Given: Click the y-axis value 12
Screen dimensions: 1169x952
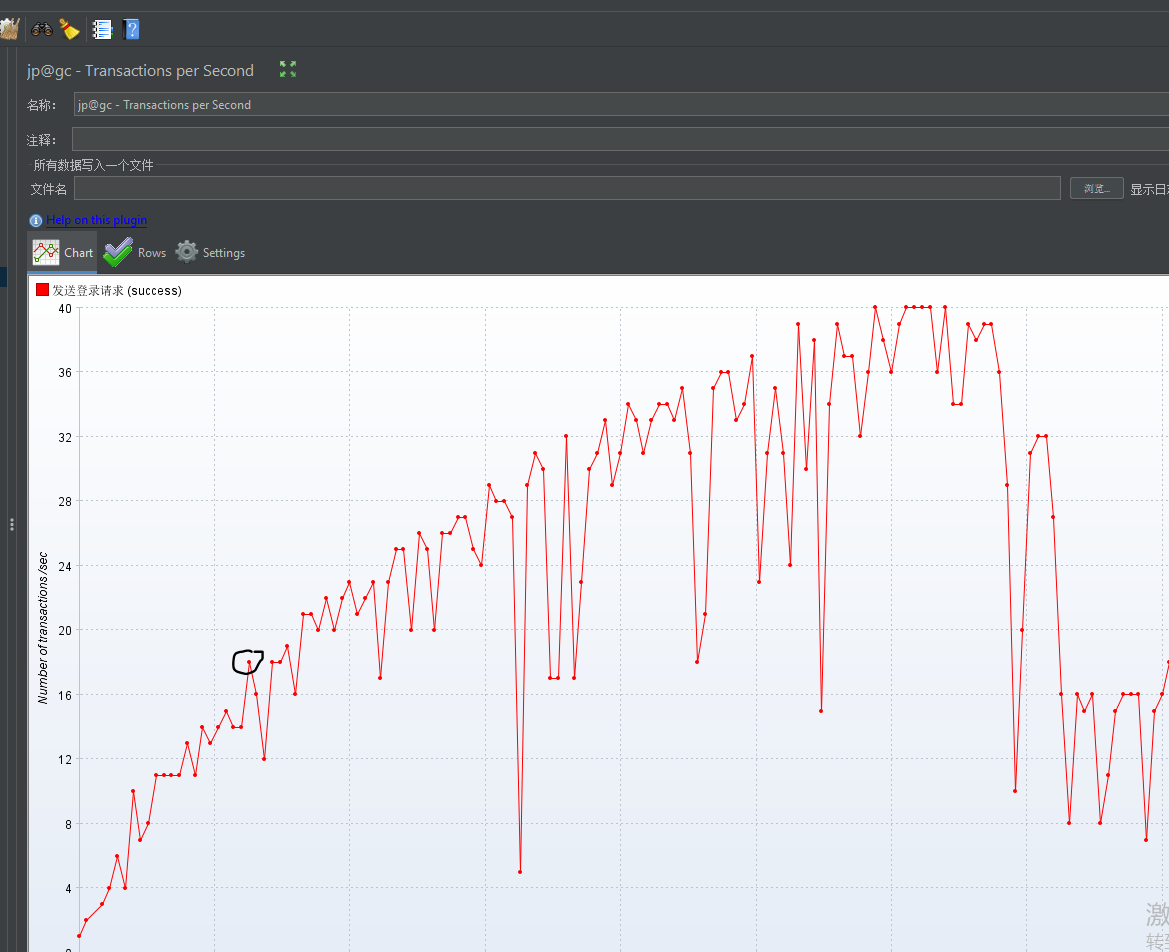Looking at the screenshot, I should [65, 759].
